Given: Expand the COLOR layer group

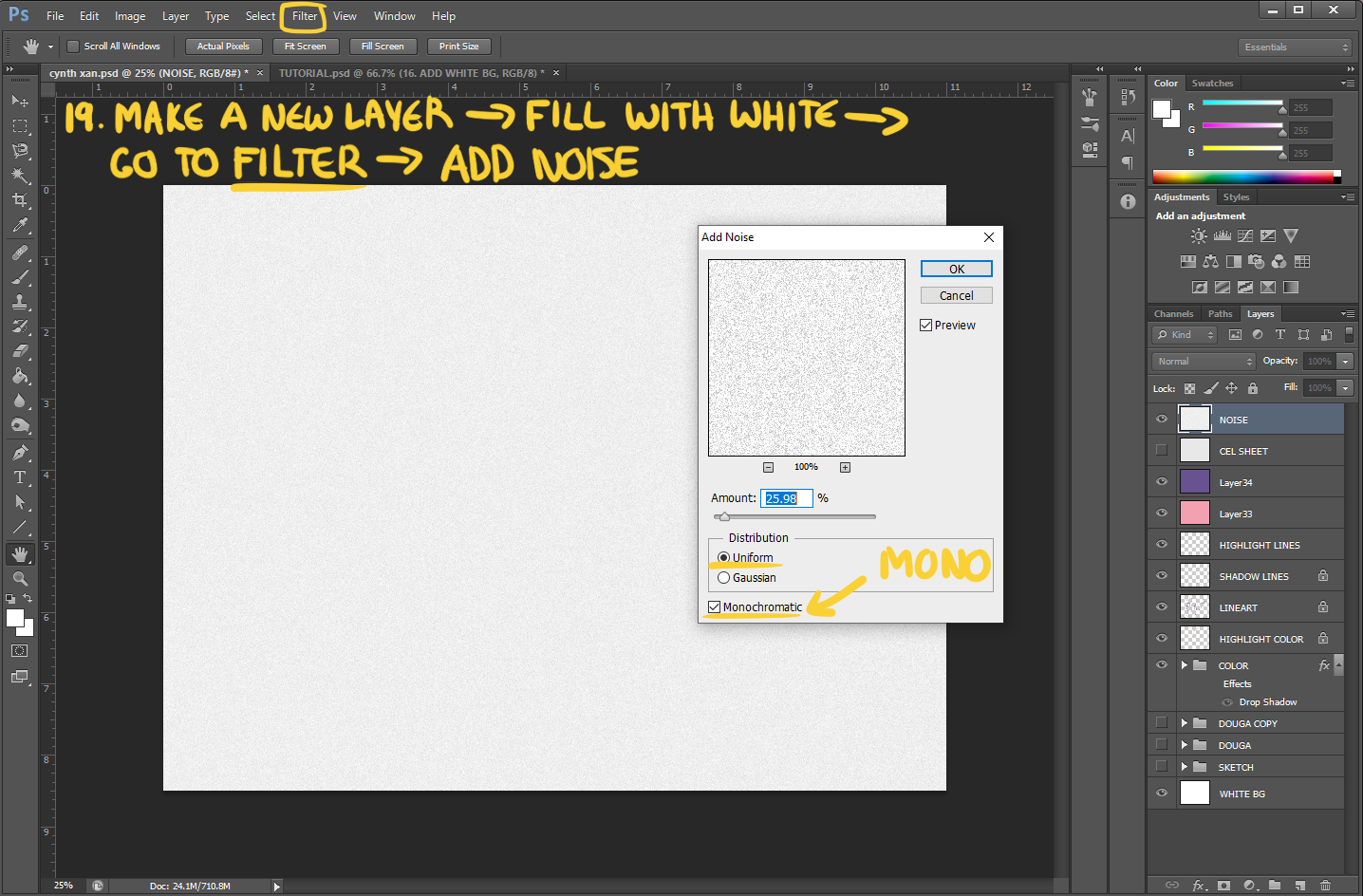Looking at the screenshot, I should (x=1185, y=665).
